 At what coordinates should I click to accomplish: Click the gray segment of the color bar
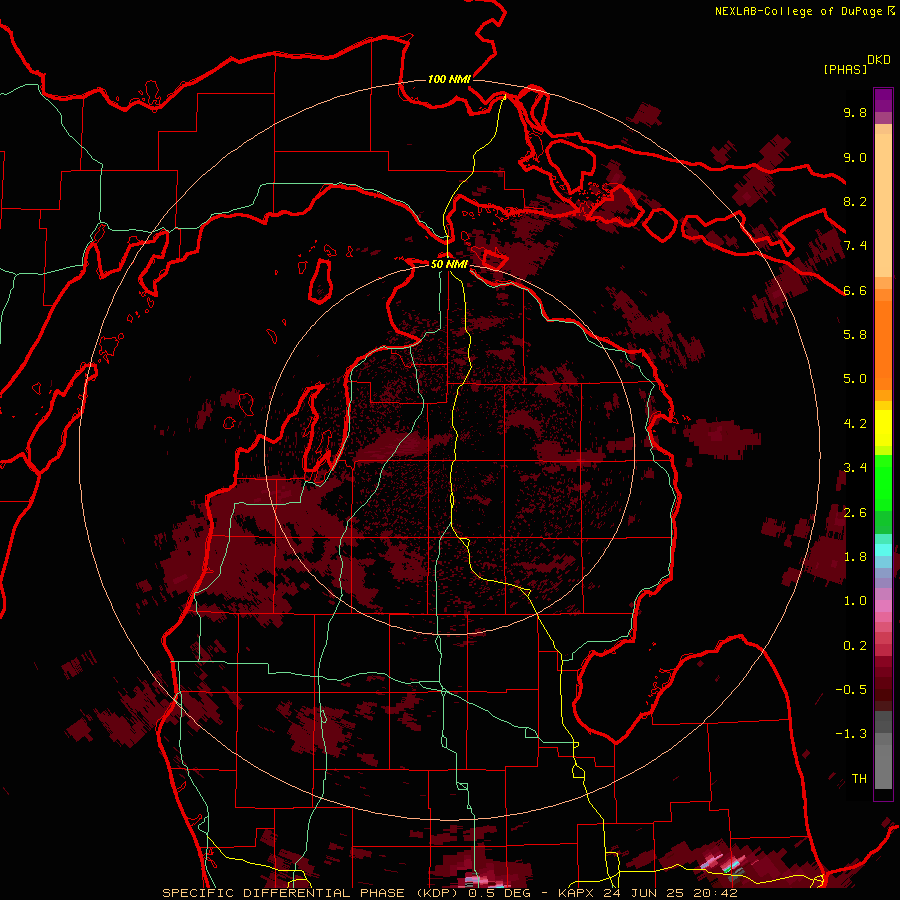883,749
